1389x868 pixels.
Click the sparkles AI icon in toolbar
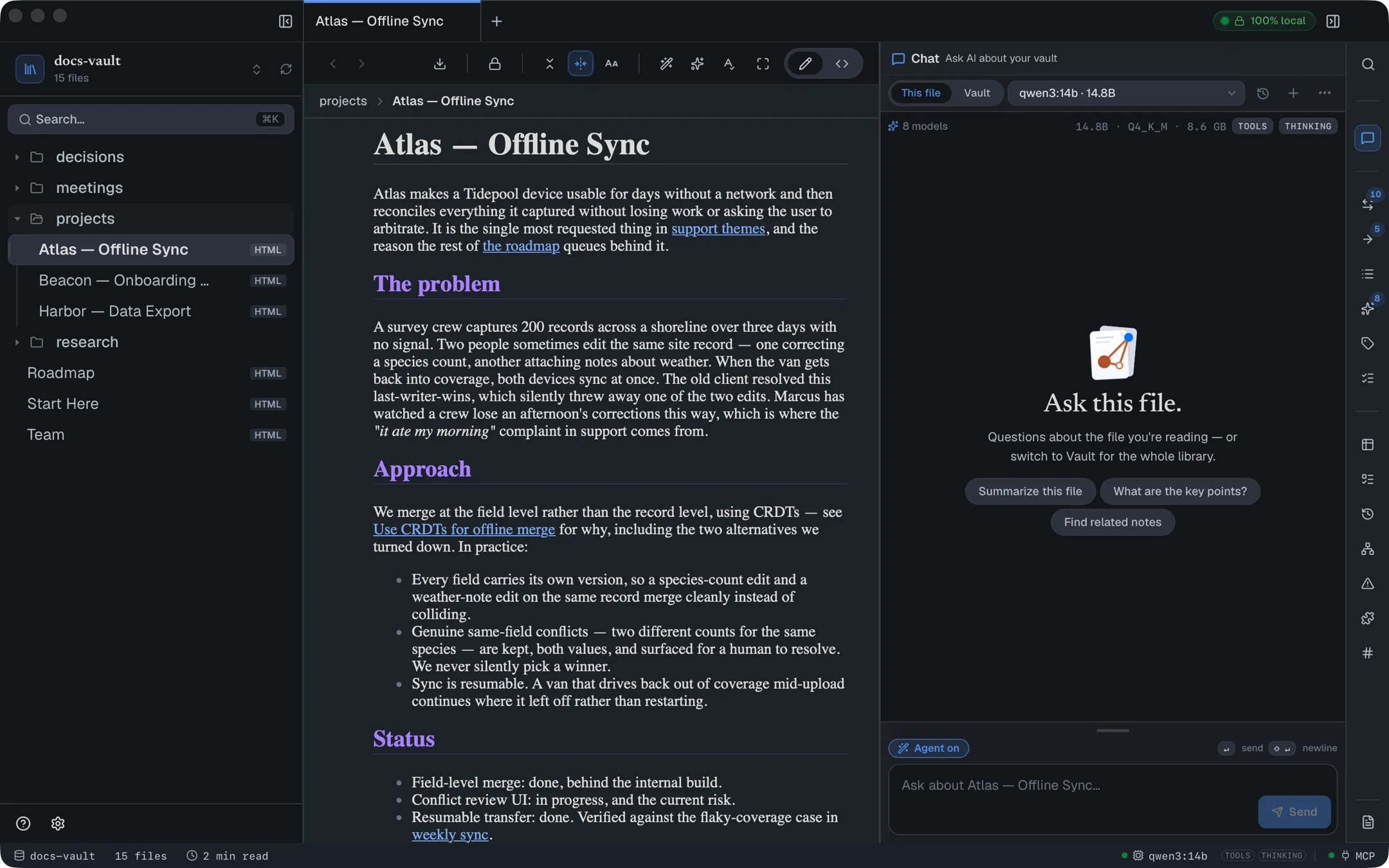click(697, 64)
